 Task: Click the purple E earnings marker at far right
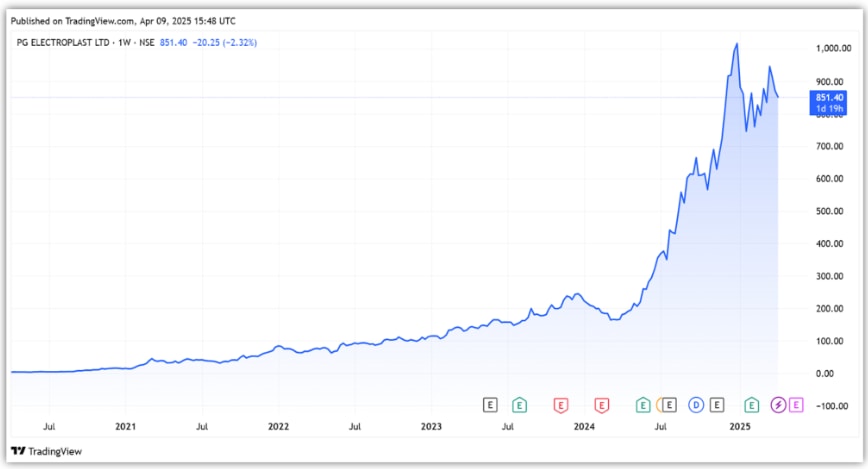796,405
